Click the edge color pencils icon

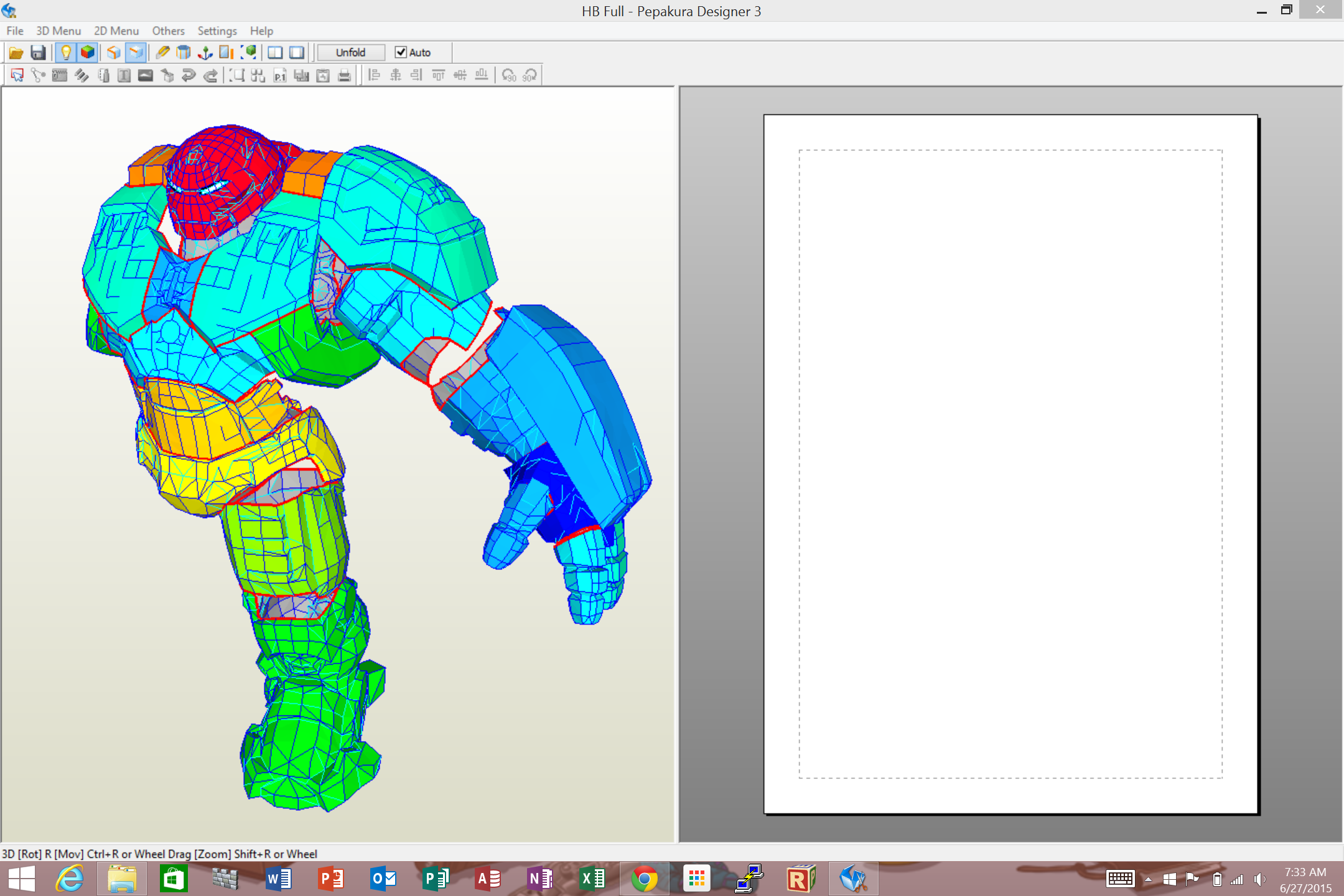(82, 75)
